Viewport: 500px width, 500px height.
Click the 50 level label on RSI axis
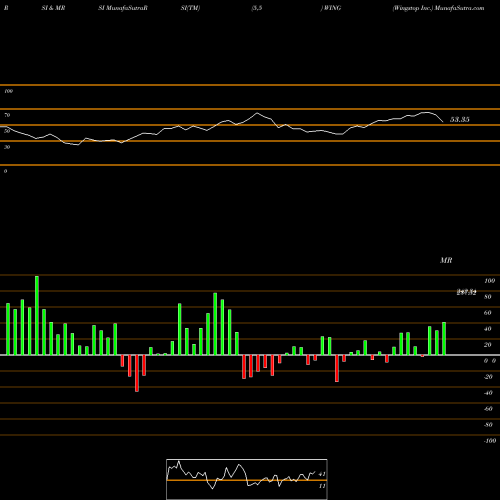tap(7, 131)
